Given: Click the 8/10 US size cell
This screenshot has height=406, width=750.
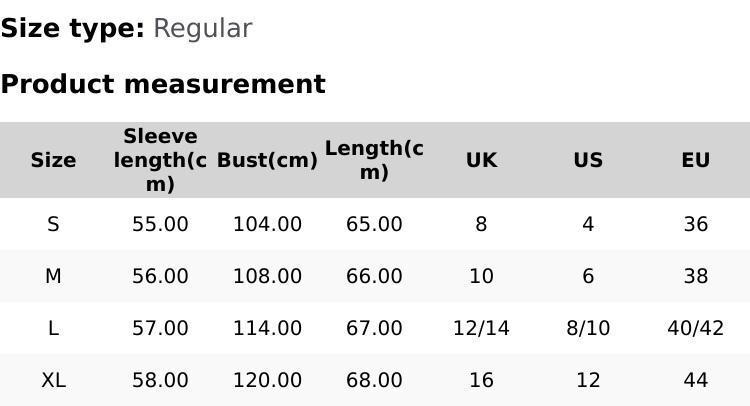Looking at the screenshot, I should (588, 328).
